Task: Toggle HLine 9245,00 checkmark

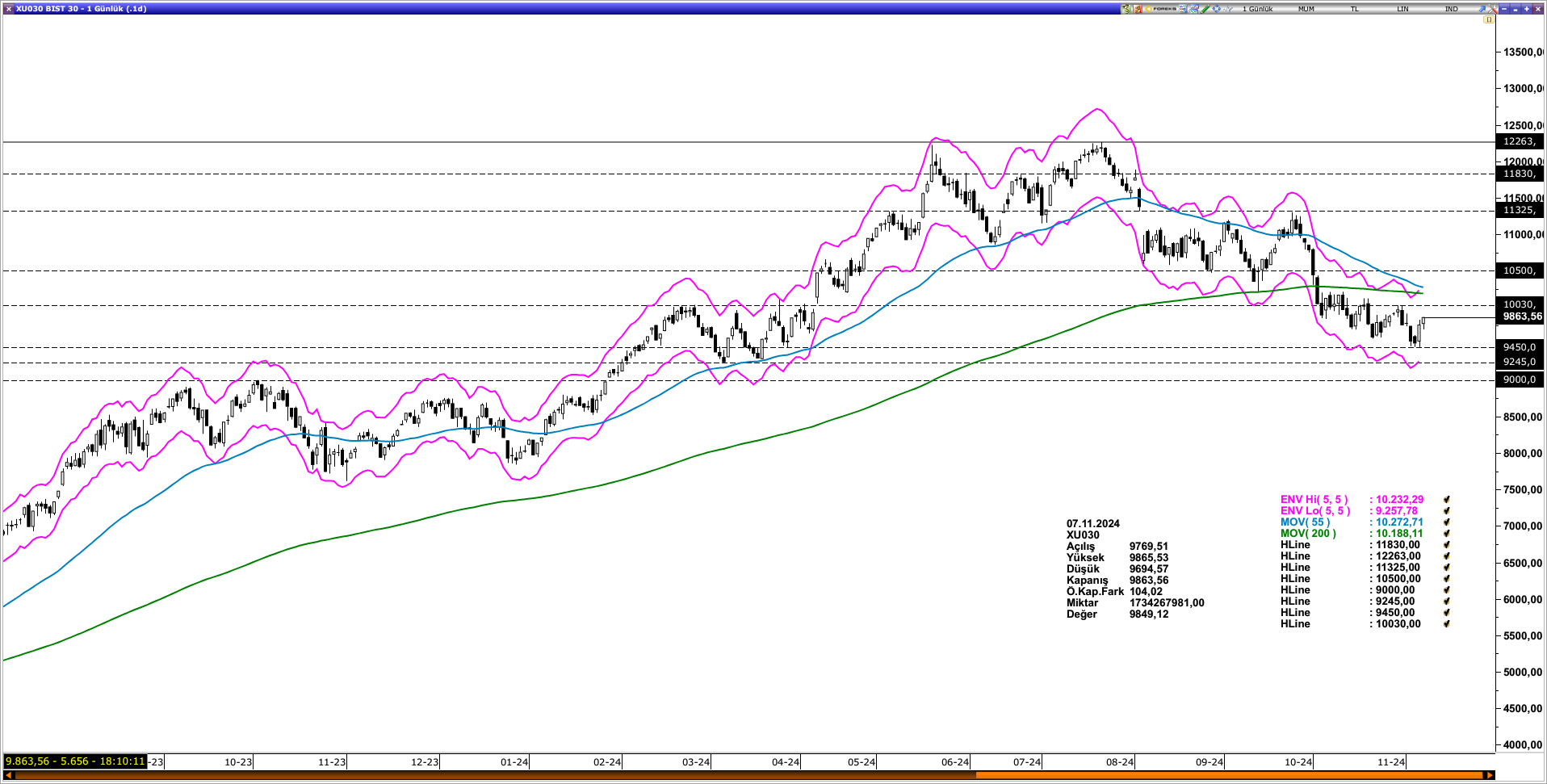Action: pyautogui.click(x=1447, y=602)
